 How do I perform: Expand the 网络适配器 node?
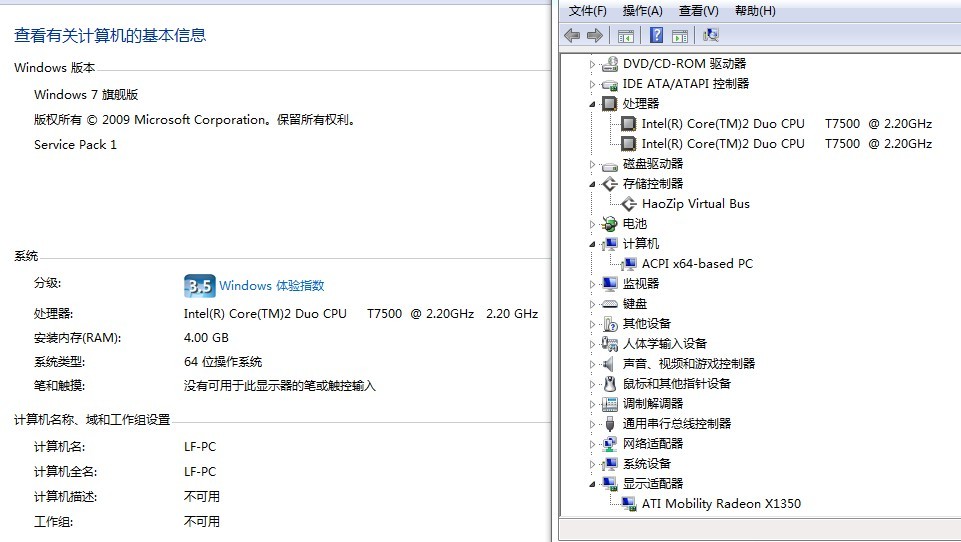coord(592,444)
